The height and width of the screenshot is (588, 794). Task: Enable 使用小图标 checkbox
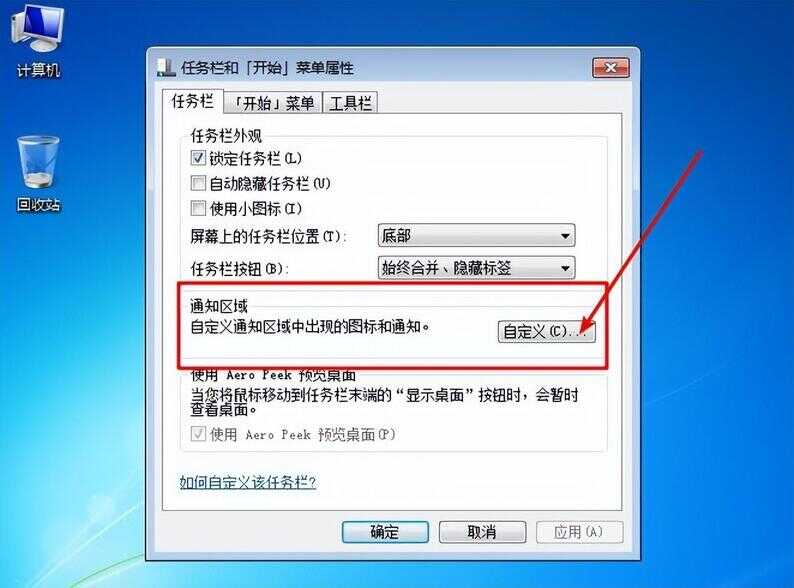click(x=198, y=208)
